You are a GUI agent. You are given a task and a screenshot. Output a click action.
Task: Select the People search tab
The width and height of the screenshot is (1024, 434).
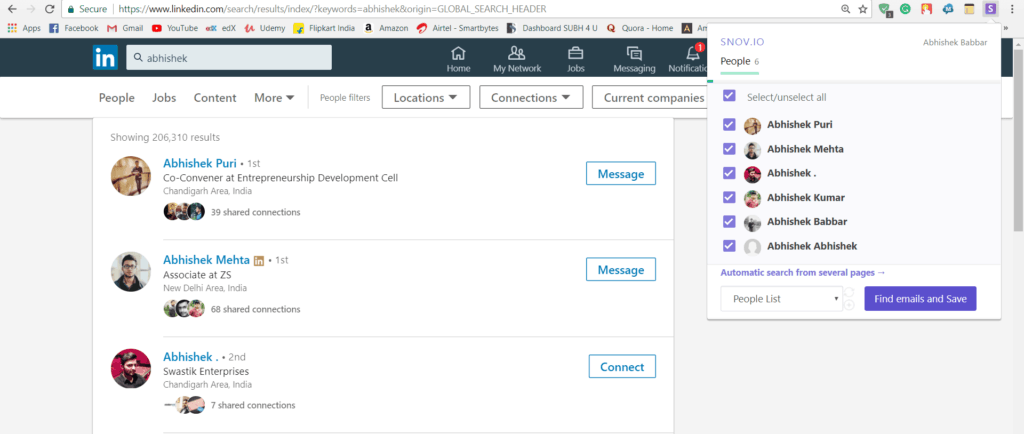pyautogui.click(x=117, y=97)
